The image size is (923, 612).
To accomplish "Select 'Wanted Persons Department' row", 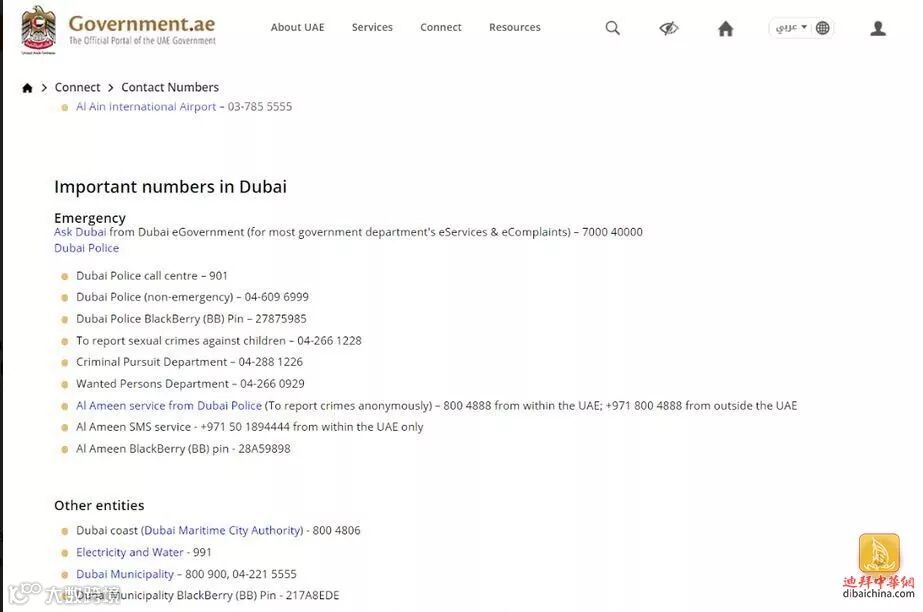I will [190, 384].
